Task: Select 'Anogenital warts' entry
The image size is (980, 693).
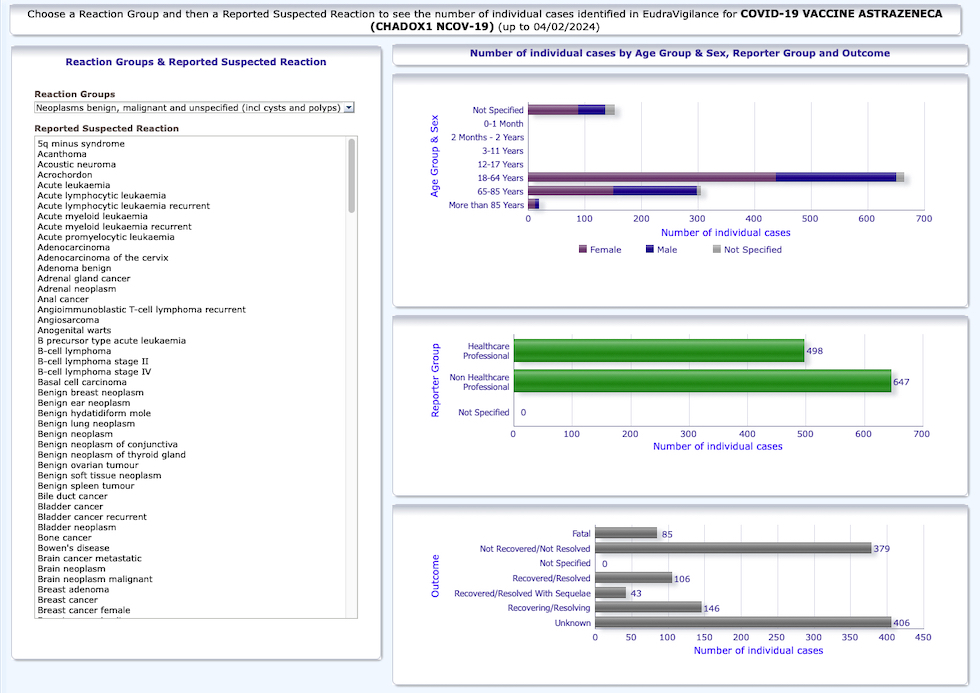Action: tap(74, 331)
